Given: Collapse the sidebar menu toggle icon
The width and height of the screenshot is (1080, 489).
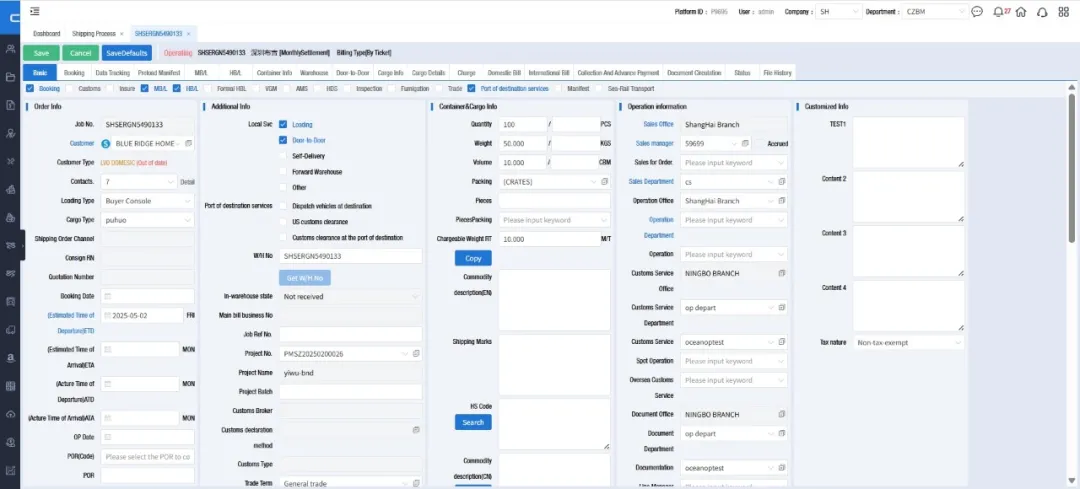Looking at the screenshot, I should coord(35,11).
